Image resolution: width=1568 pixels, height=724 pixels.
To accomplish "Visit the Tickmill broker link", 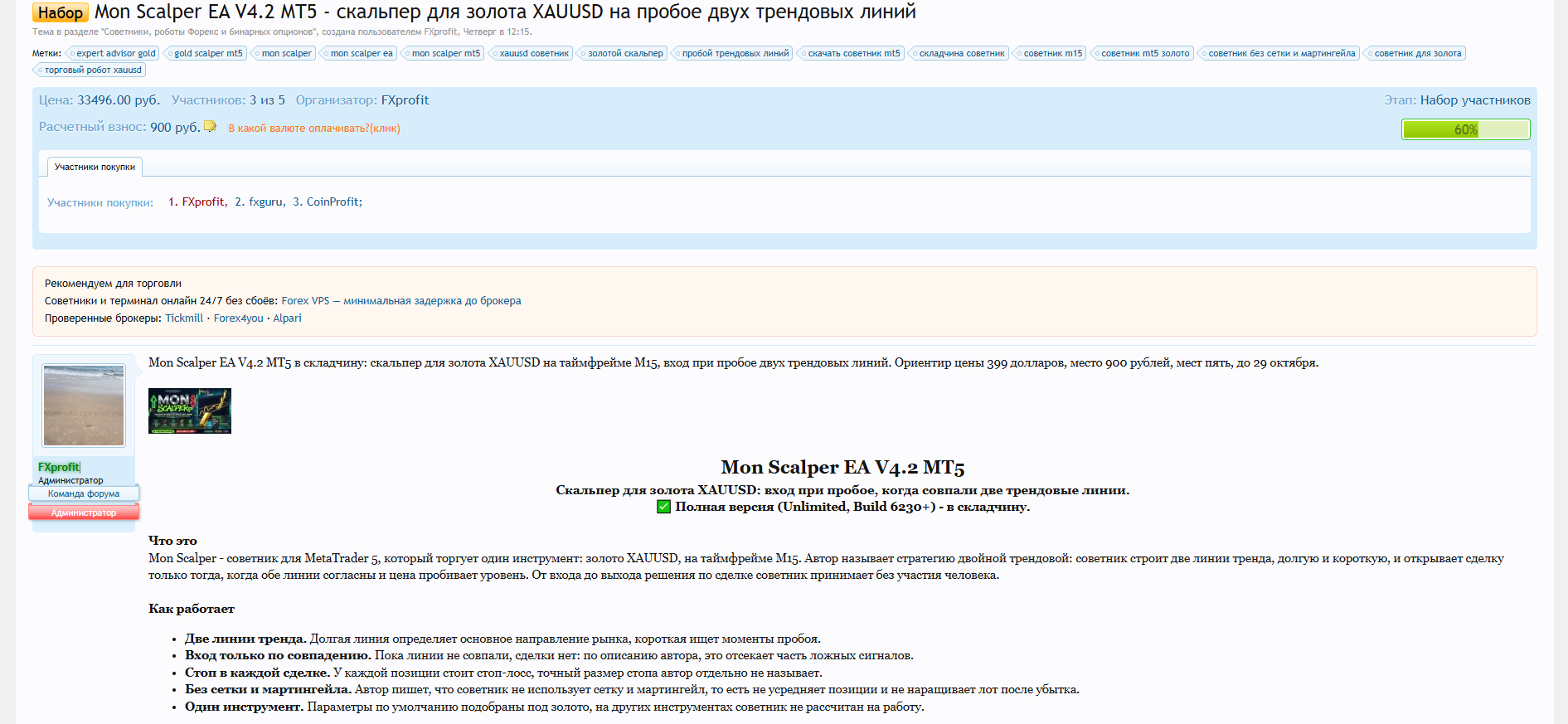I will (184, 318).
